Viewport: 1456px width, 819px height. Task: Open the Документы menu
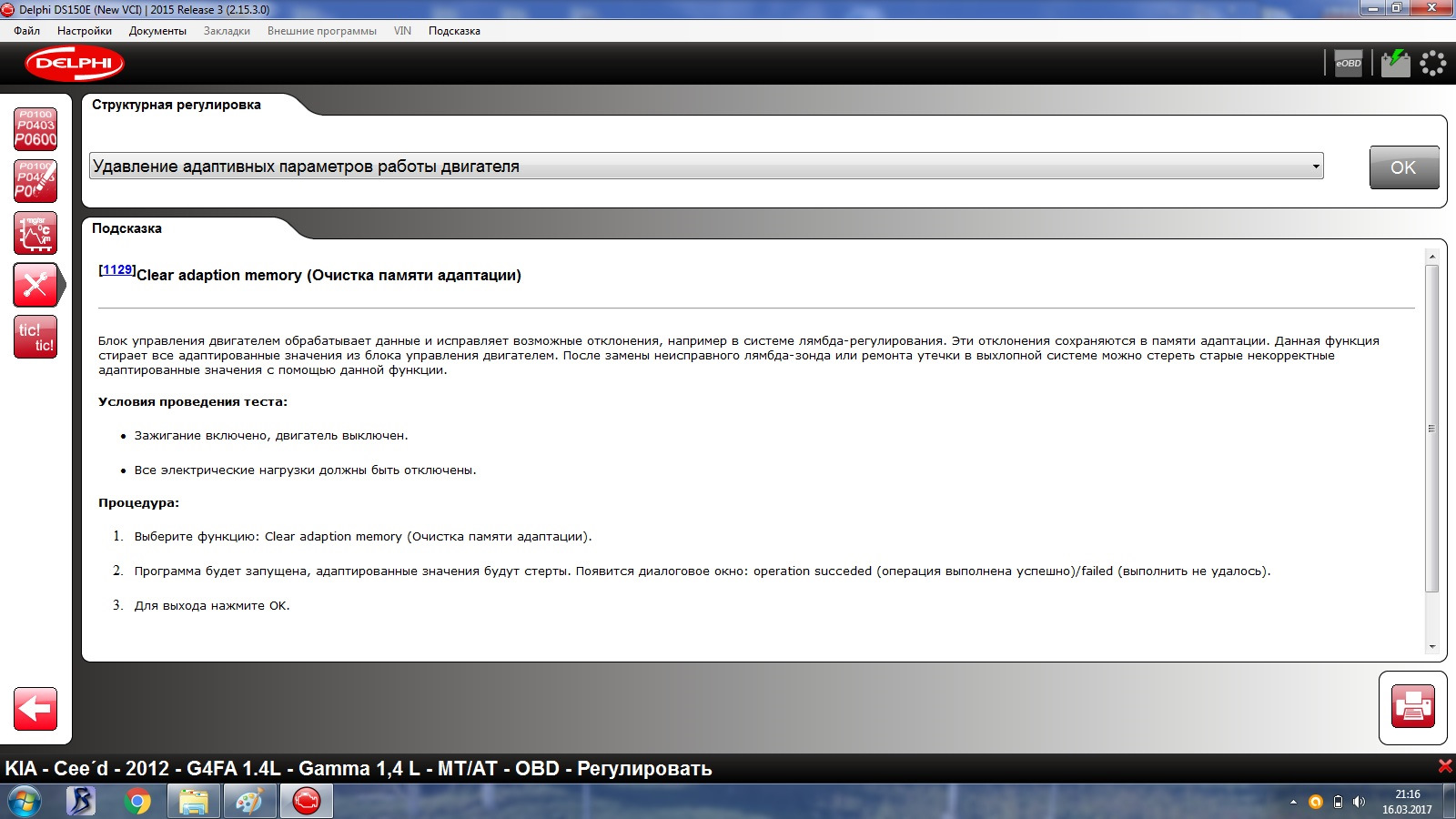(x=157, y=31)
